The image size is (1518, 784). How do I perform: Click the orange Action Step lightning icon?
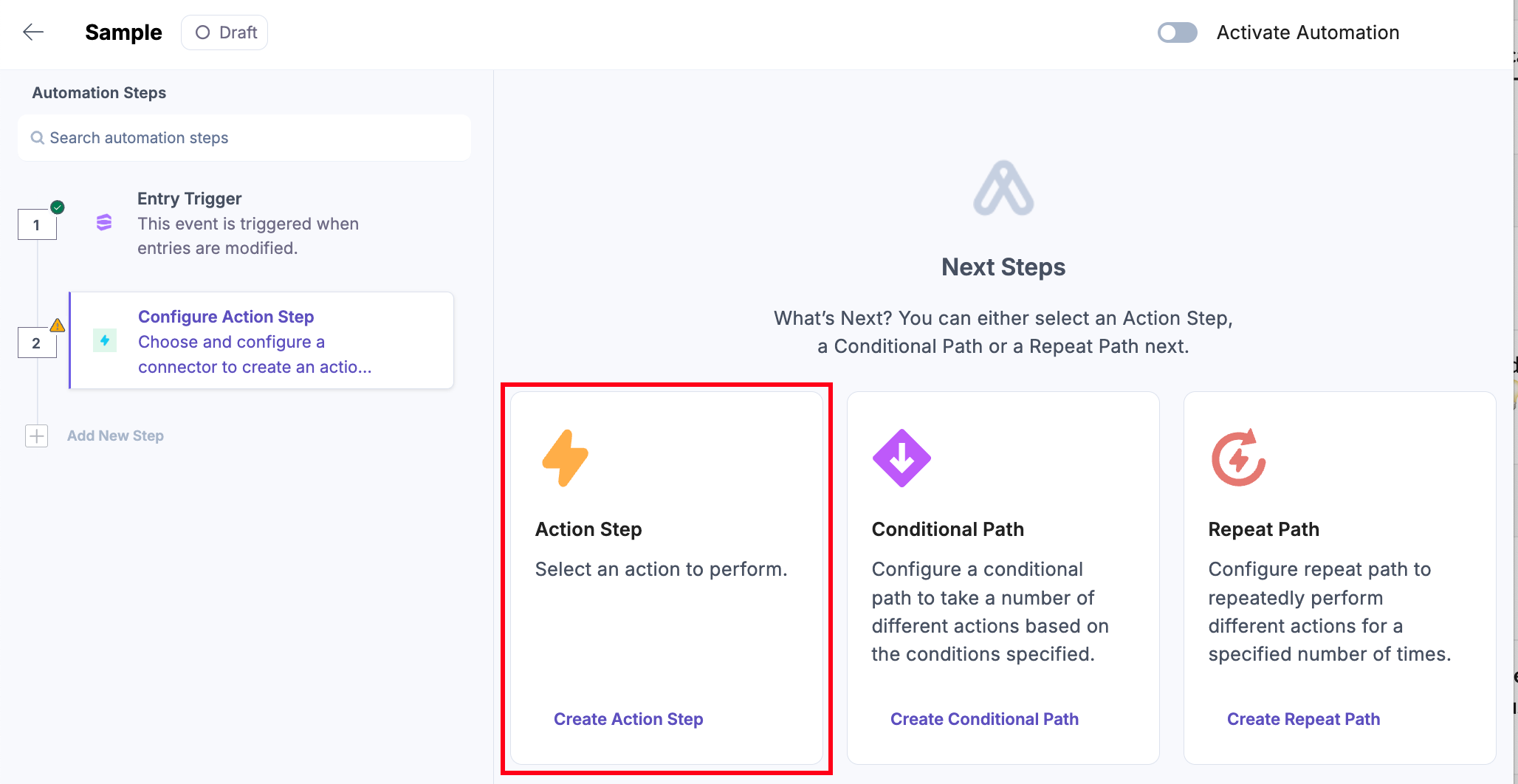565,458
